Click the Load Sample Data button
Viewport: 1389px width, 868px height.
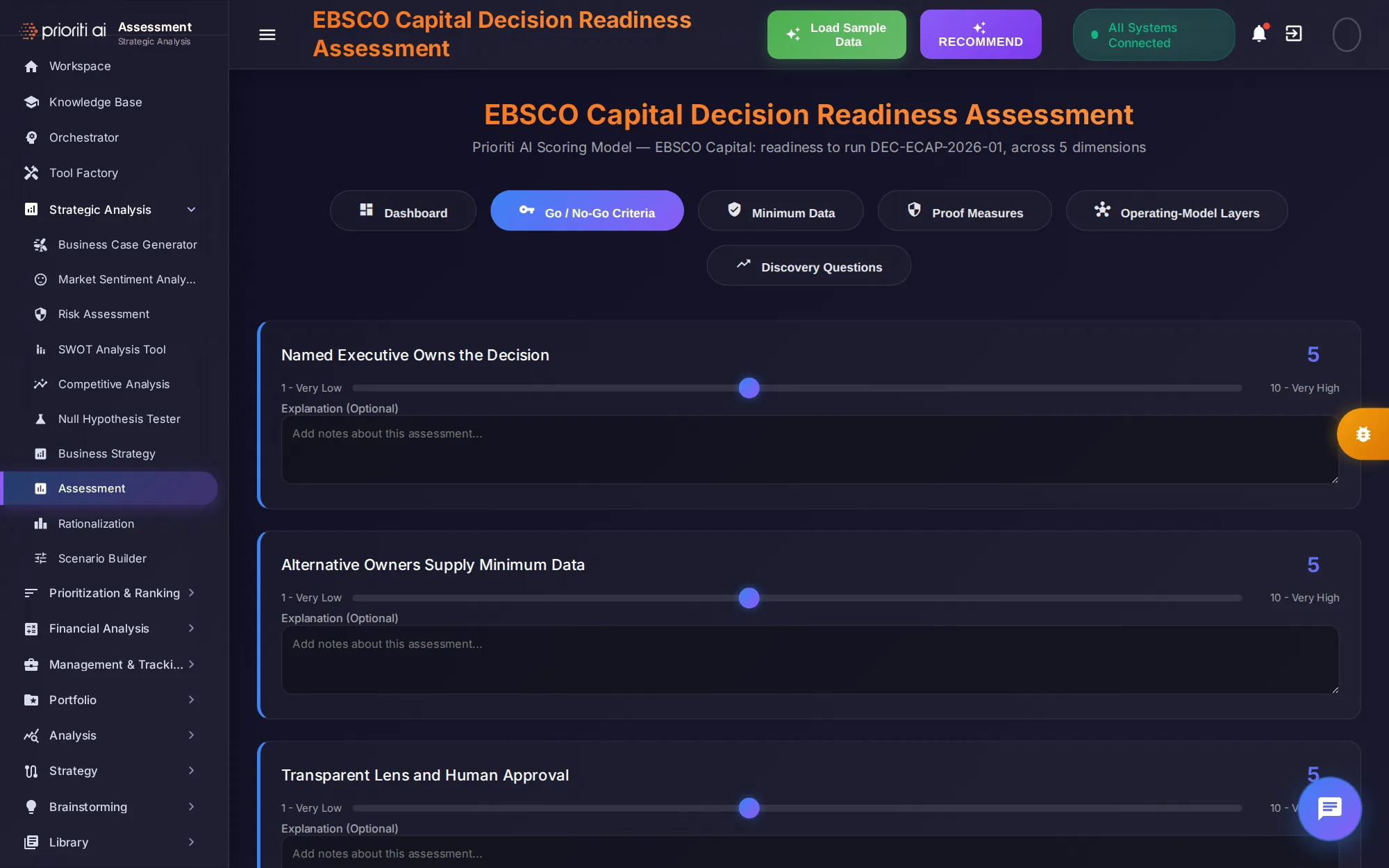click(836, 35)
